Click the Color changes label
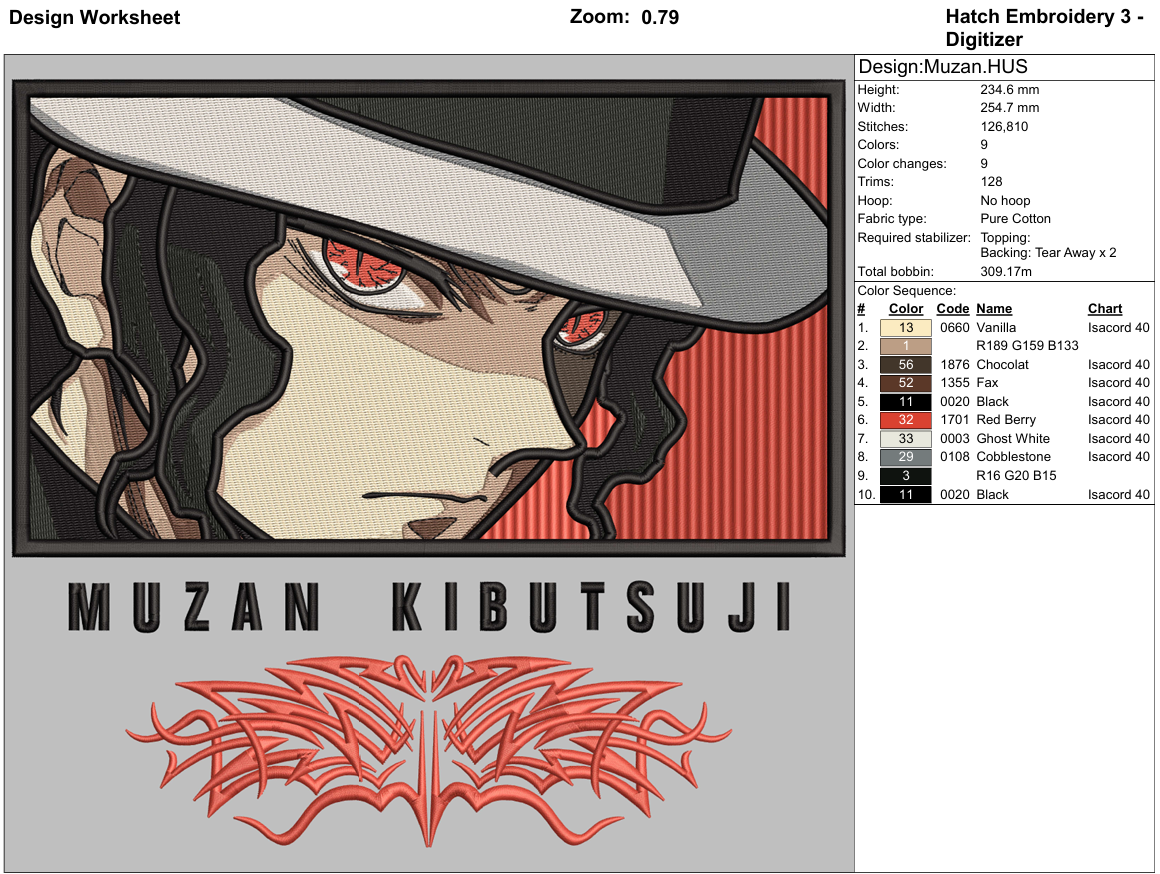 (901, 164)
